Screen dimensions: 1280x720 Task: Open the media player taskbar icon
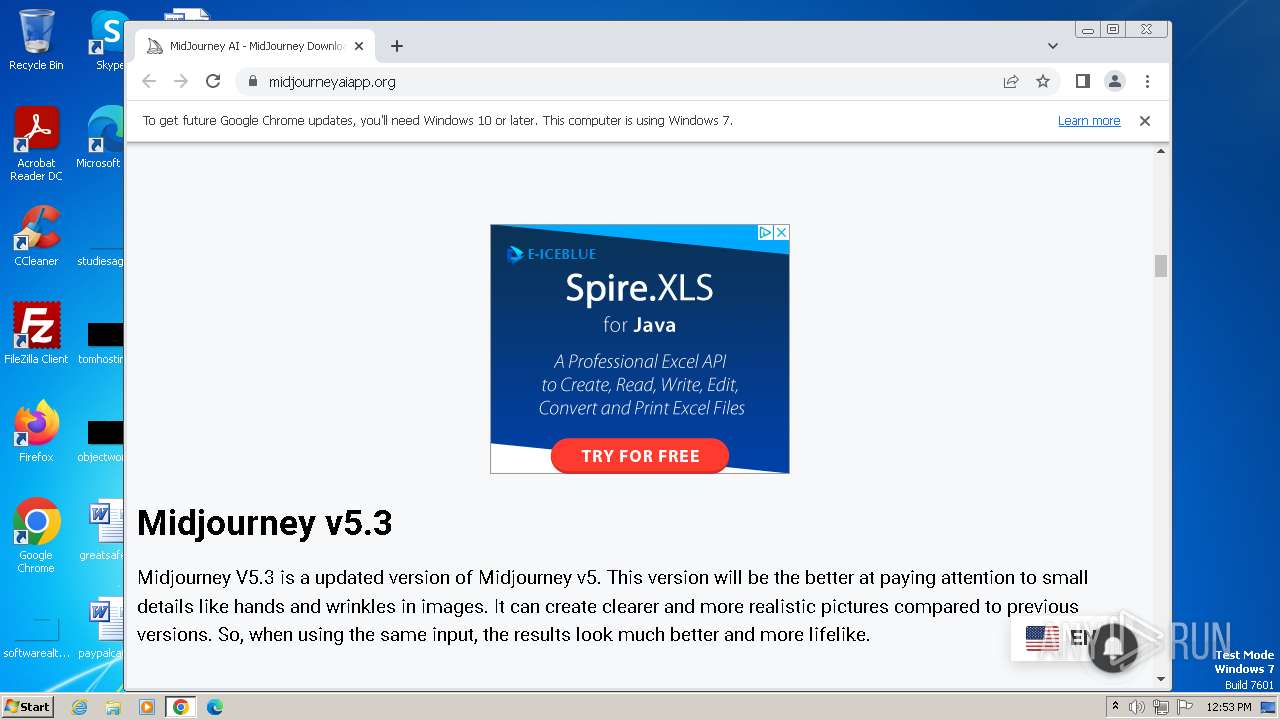pyautogui.click(x=147, y=707)
